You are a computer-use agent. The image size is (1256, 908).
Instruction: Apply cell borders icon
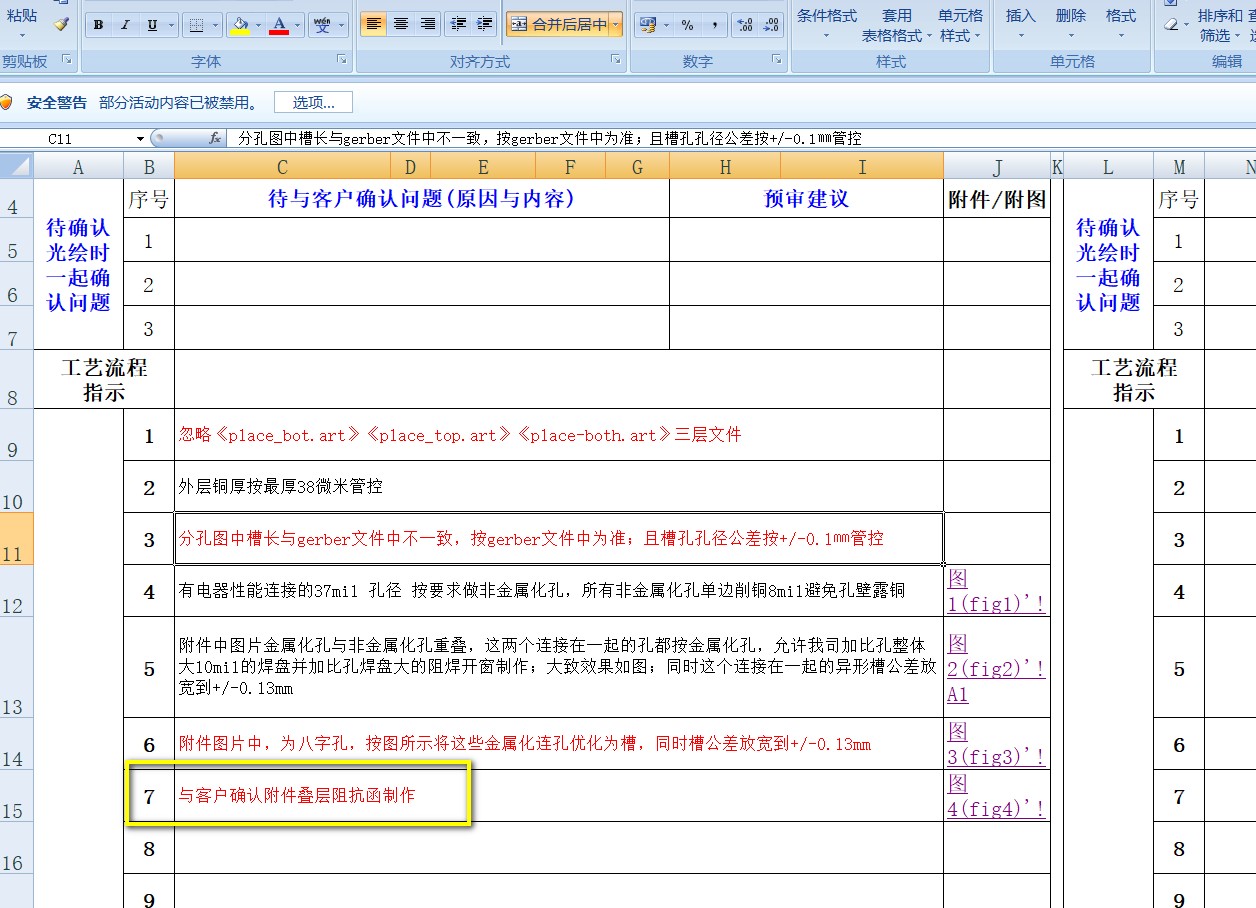[x=197, y=25]
